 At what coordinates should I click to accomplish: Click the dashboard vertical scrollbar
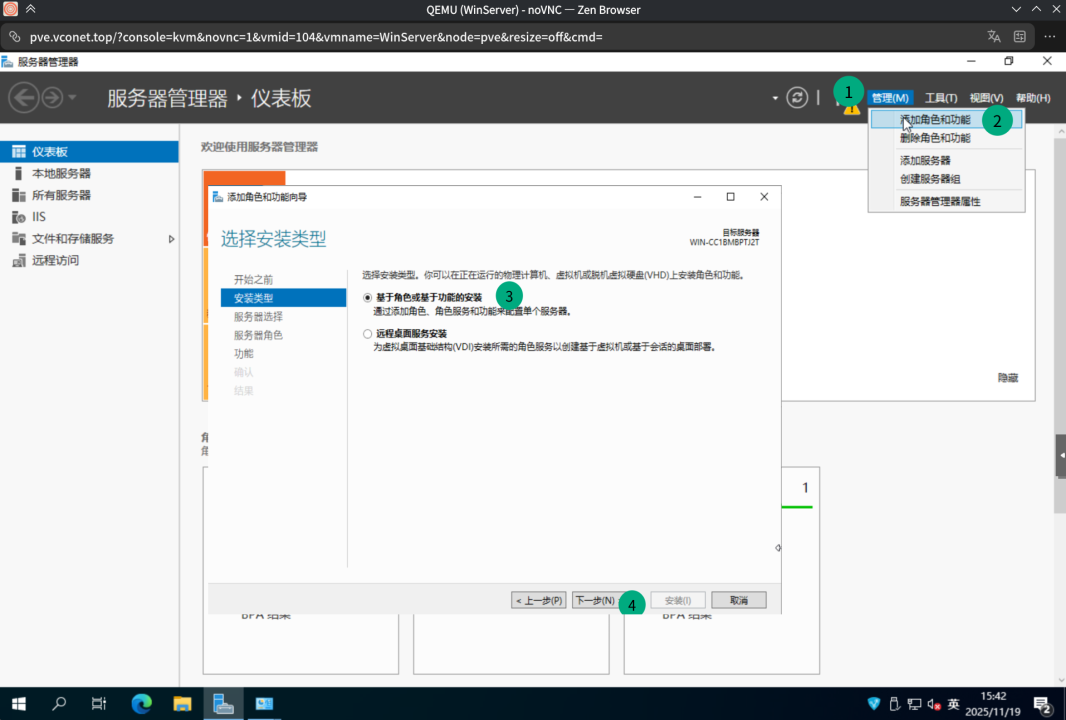click(1060, 326)
